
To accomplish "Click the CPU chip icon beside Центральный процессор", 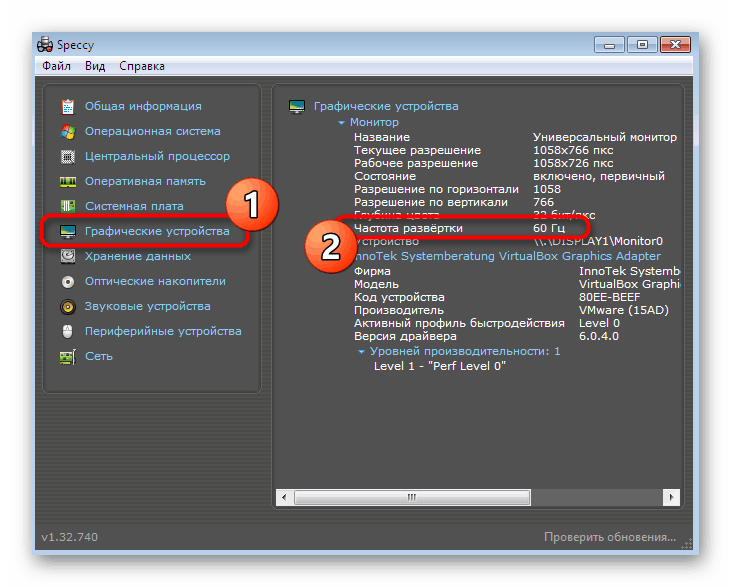I will 68,157.
